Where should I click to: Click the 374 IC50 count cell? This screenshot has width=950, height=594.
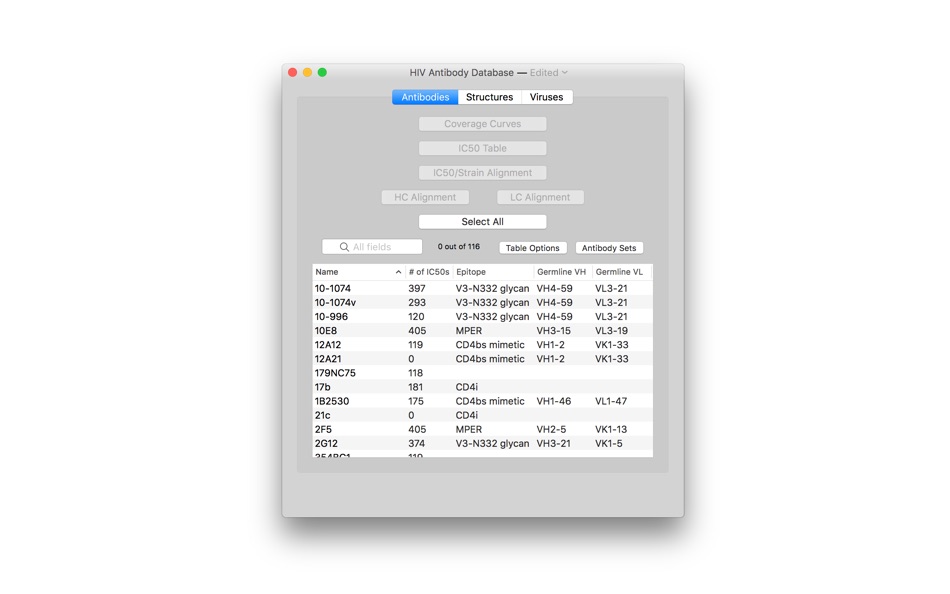pyautogui.click(x=416, y=443)
